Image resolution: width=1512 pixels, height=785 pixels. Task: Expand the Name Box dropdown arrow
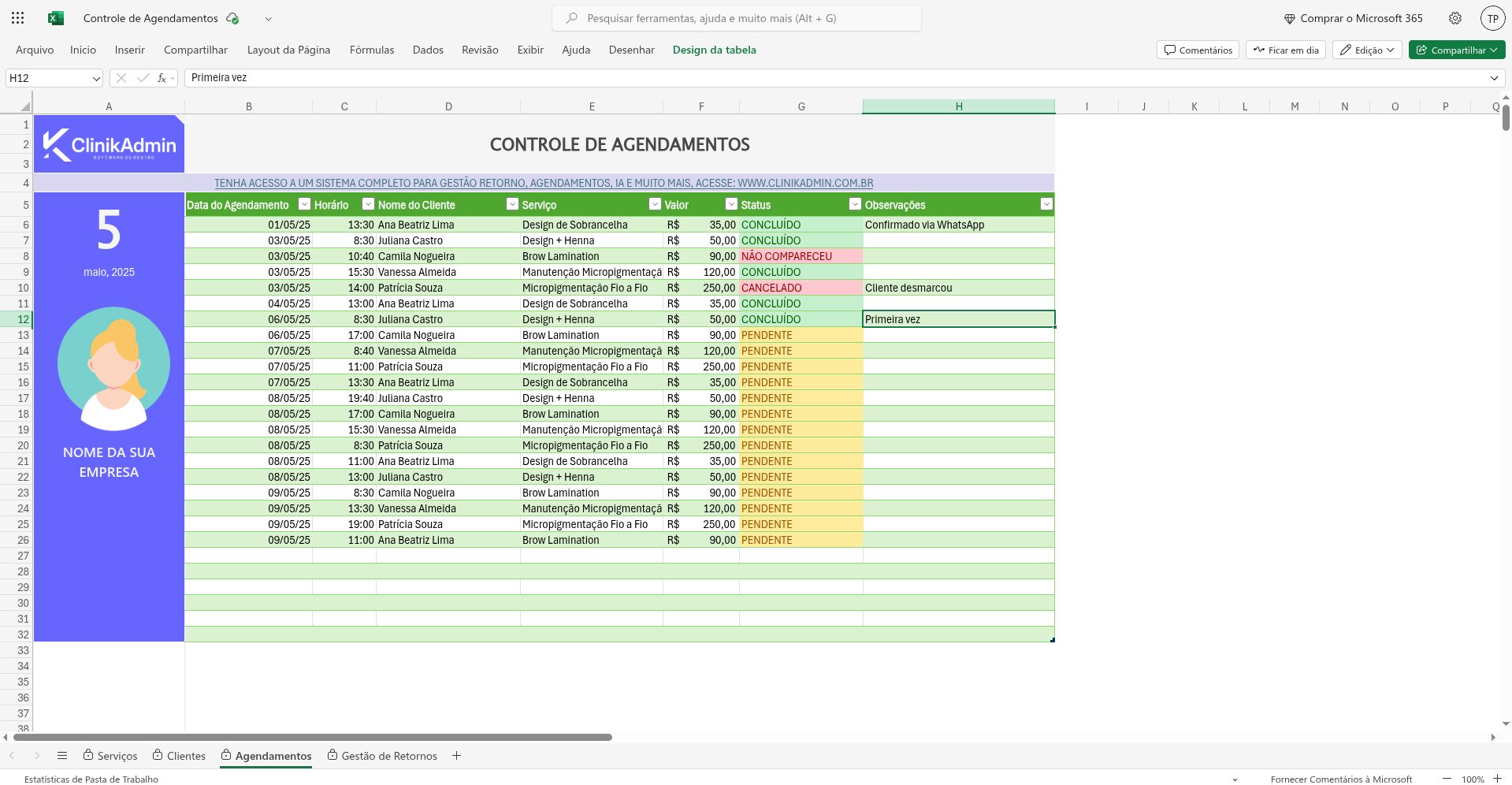click(96, 78)
